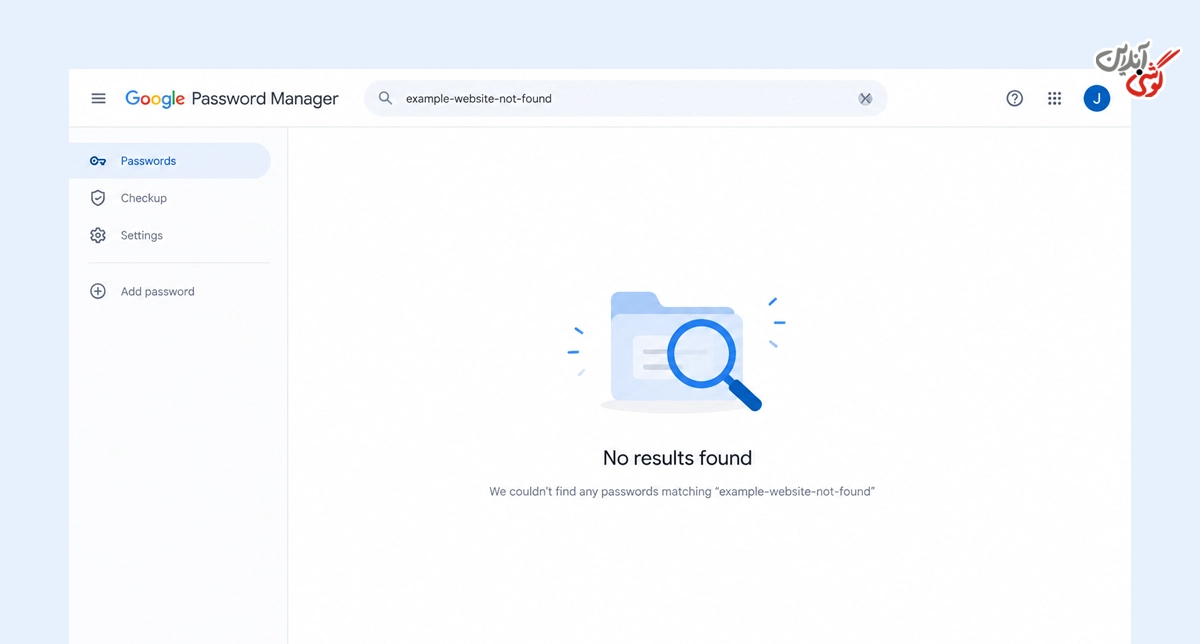Click the key icon next to Passwords

(x=98, y=161)
